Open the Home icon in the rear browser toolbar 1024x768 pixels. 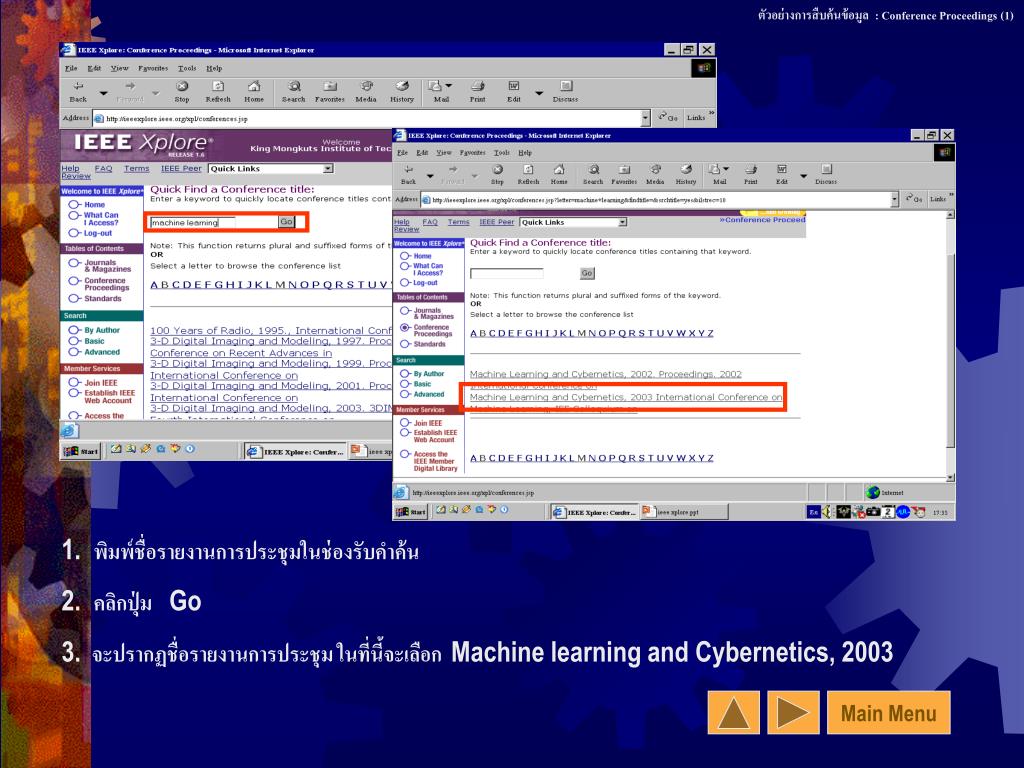coord(254,86)
